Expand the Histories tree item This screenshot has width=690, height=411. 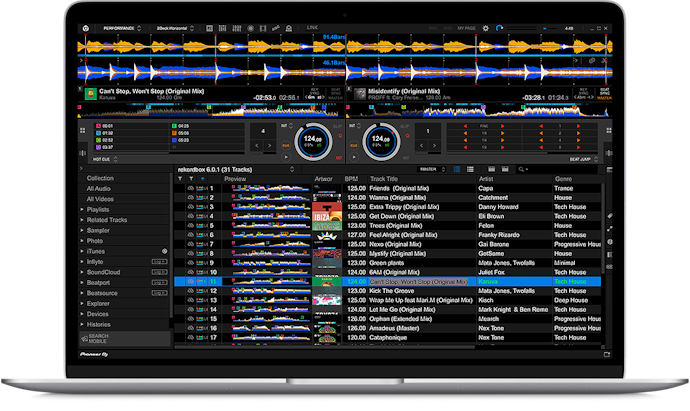click(82, 324)
